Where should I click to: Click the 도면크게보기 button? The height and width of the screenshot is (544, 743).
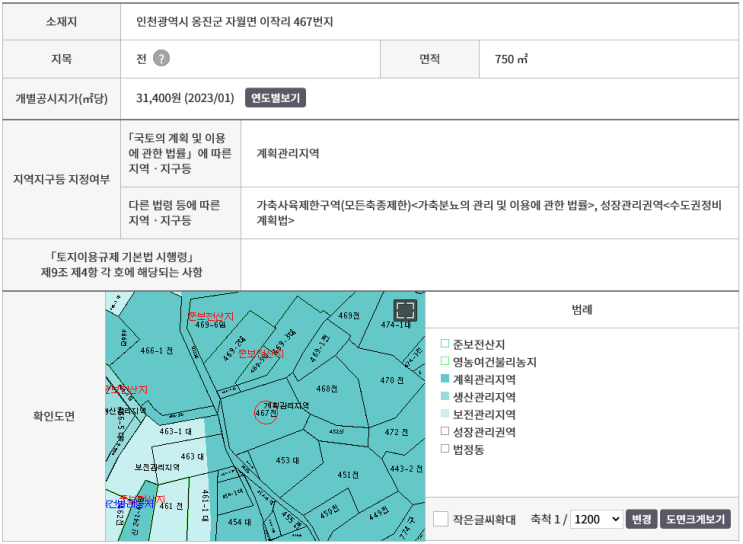click(695, 519)
